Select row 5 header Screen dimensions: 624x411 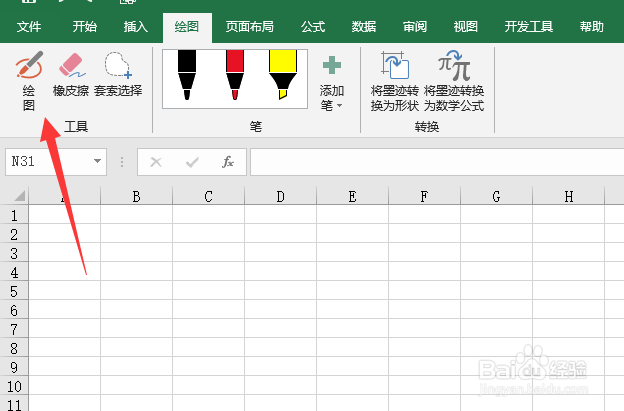point(14,291)
